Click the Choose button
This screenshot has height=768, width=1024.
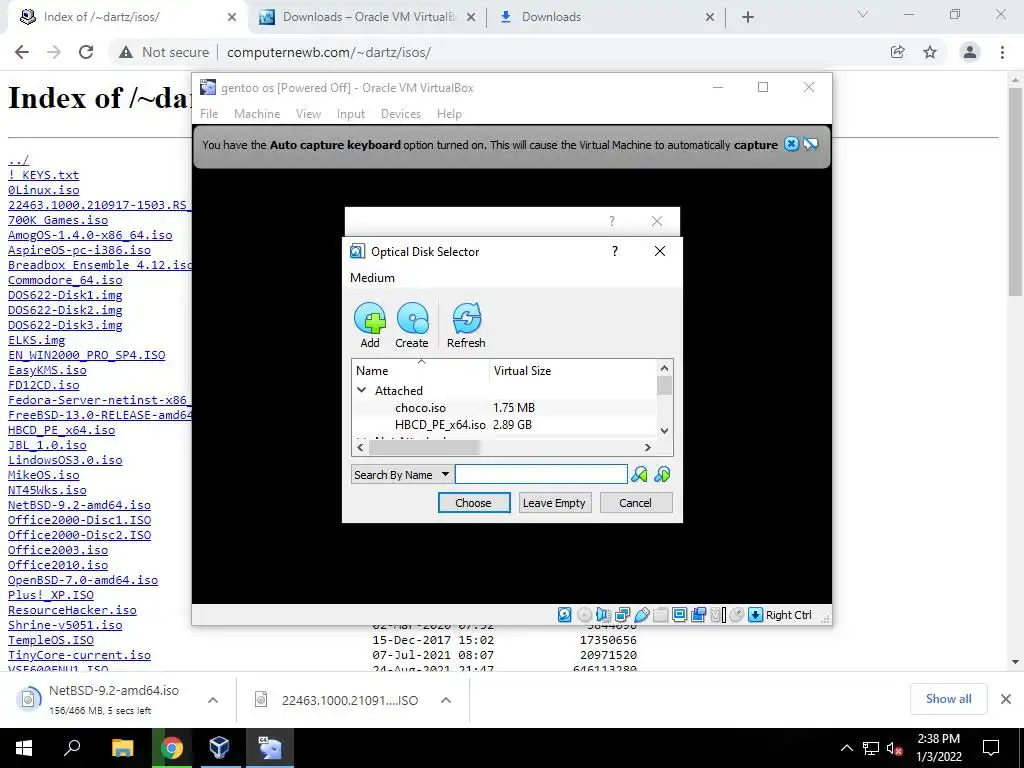click(x=473, y=503)
